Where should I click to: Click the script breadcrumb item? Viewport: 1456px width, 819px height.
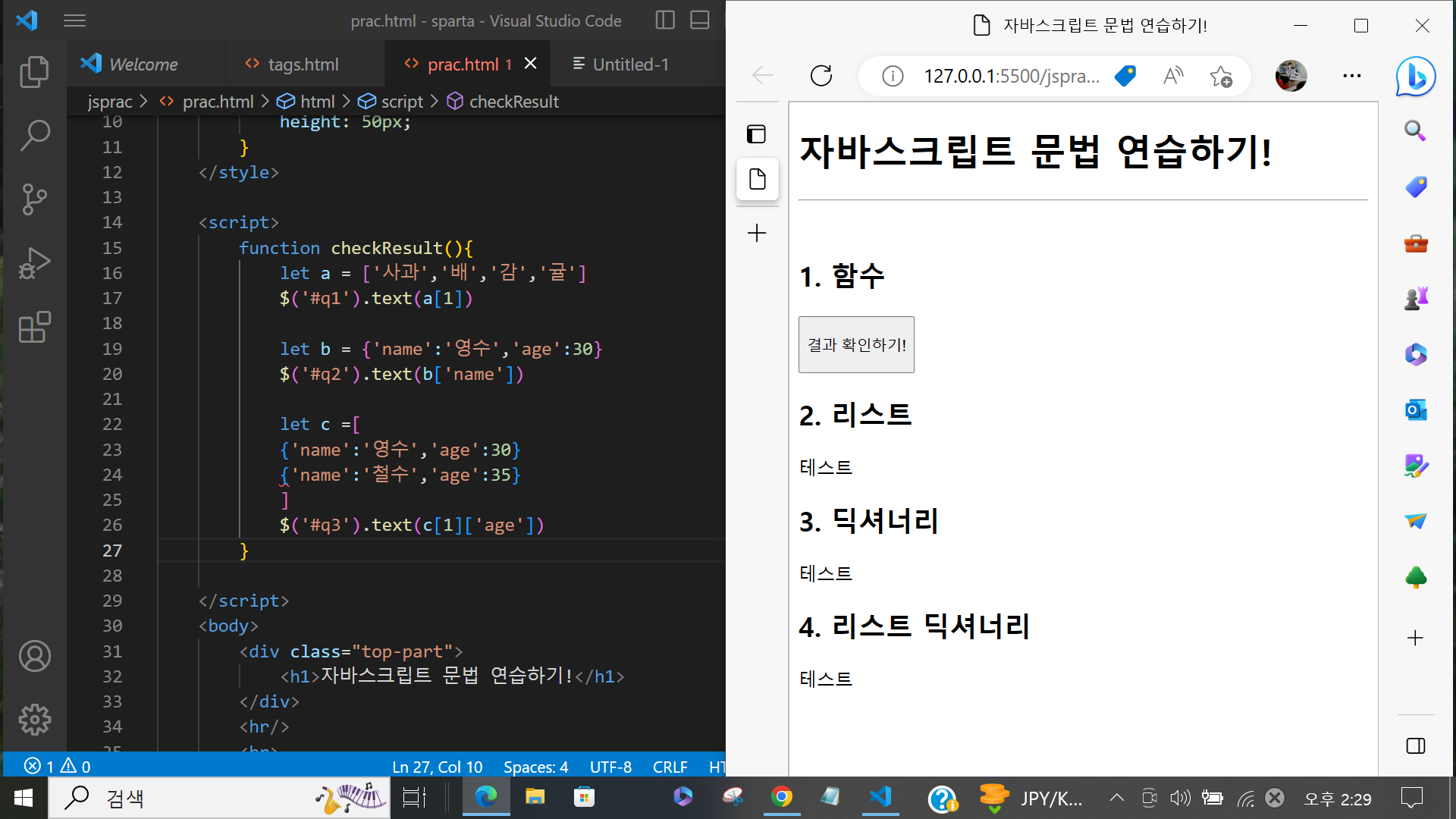pyautogui.click(x=391, y=102)
